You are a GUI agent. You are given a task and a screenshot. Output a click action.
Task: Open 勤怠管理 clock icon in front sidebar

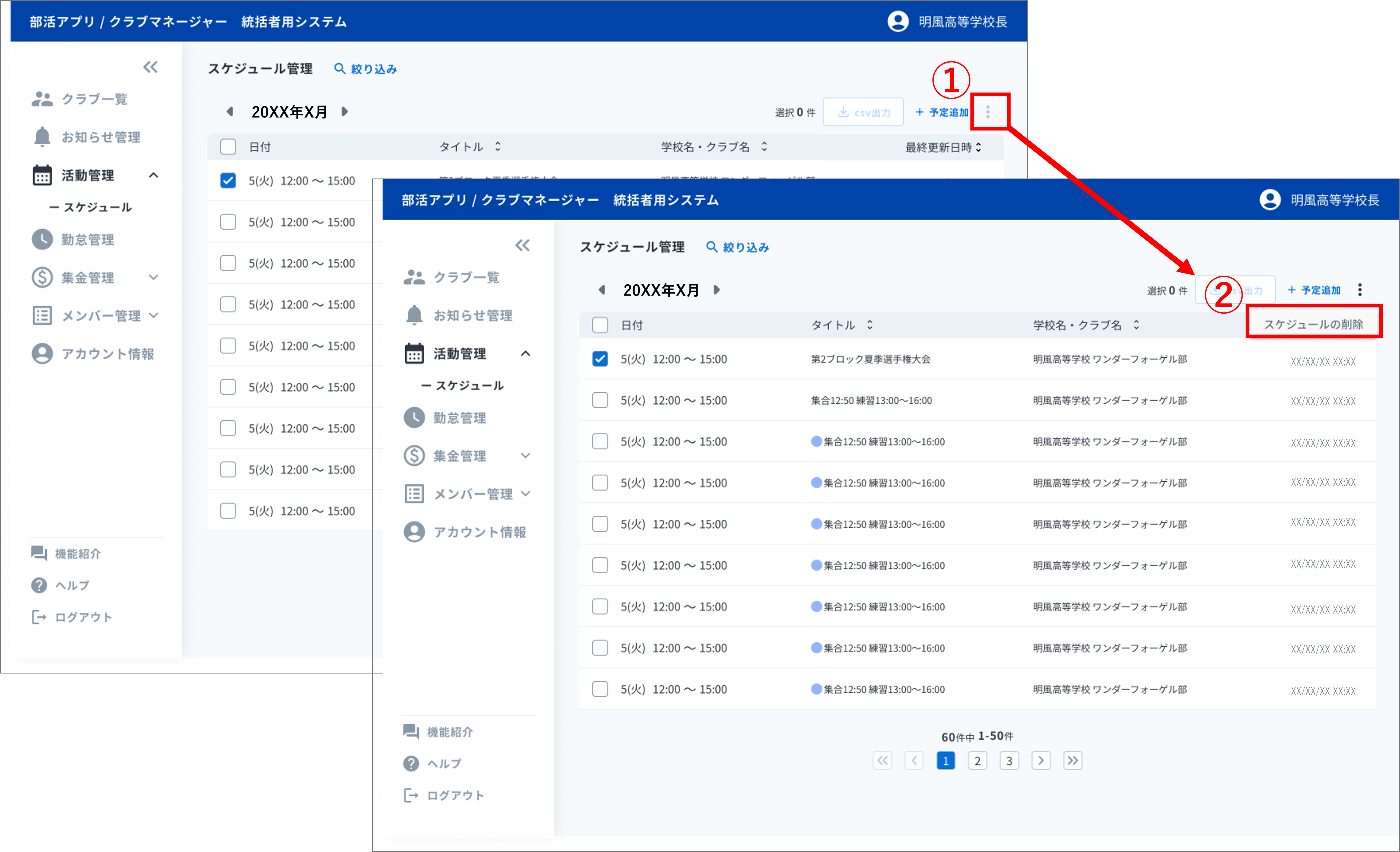414,418
